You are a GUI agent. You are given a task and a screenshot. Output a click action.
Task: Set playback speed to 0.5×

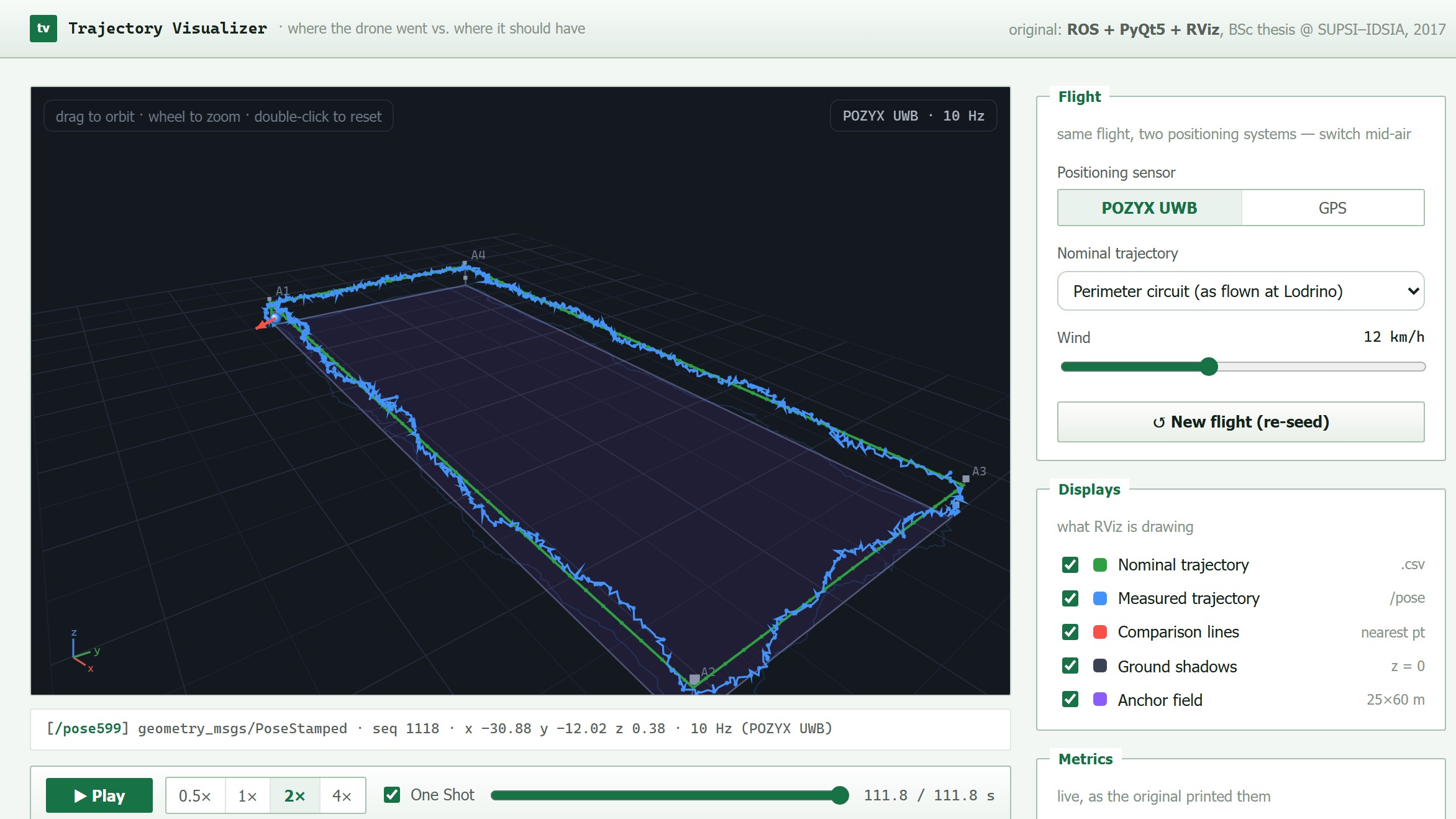point(195,795)
